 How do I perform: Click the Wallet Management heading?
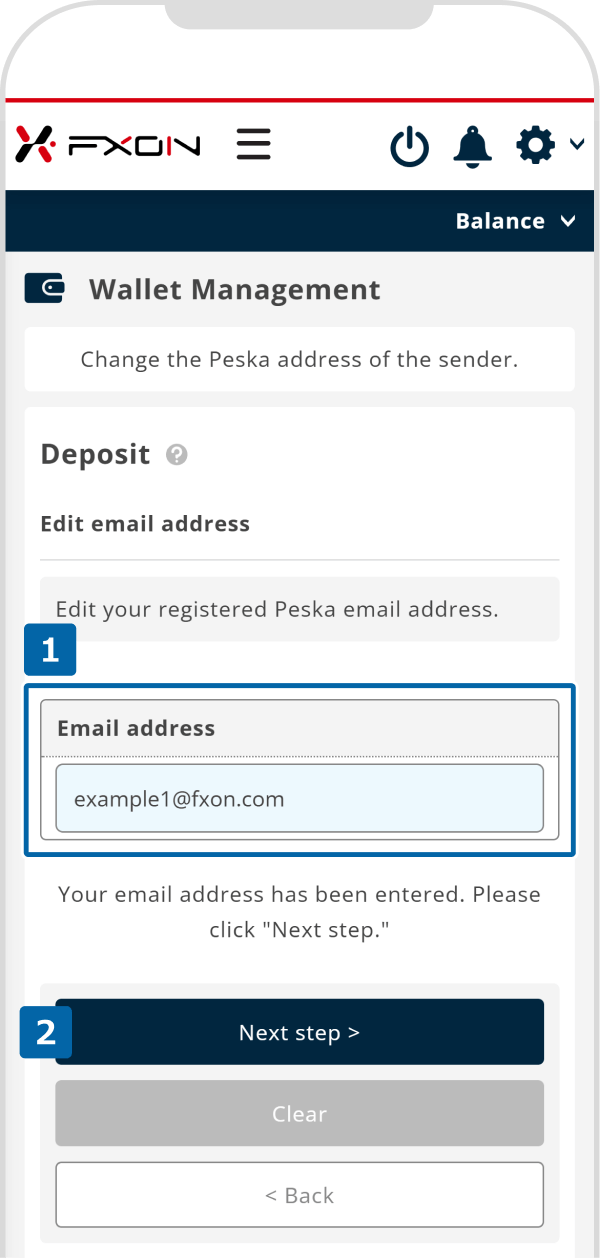[234, 290]
